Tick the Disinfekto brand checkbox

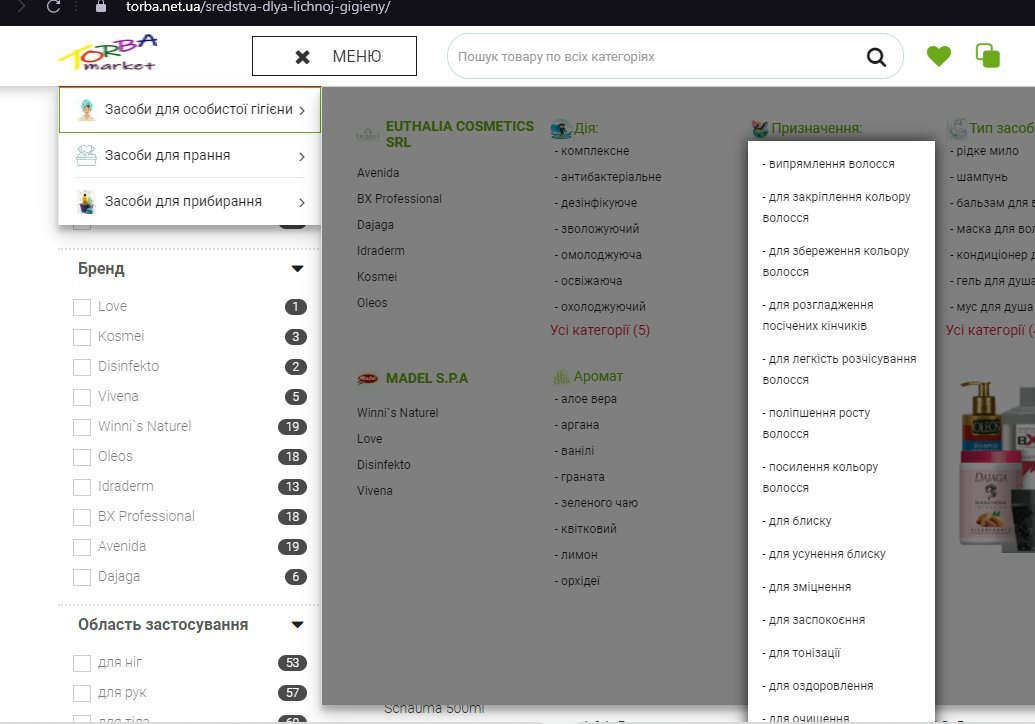[82, 367]
